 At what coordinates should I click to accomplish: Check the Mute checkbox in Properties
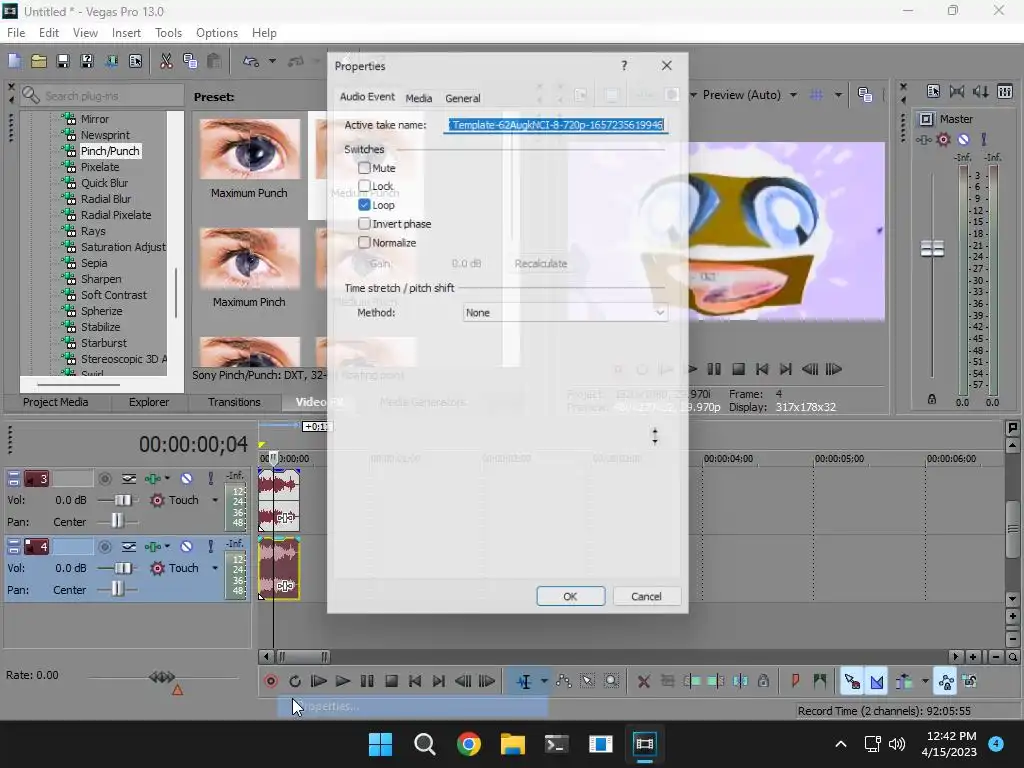click(364, 168)
